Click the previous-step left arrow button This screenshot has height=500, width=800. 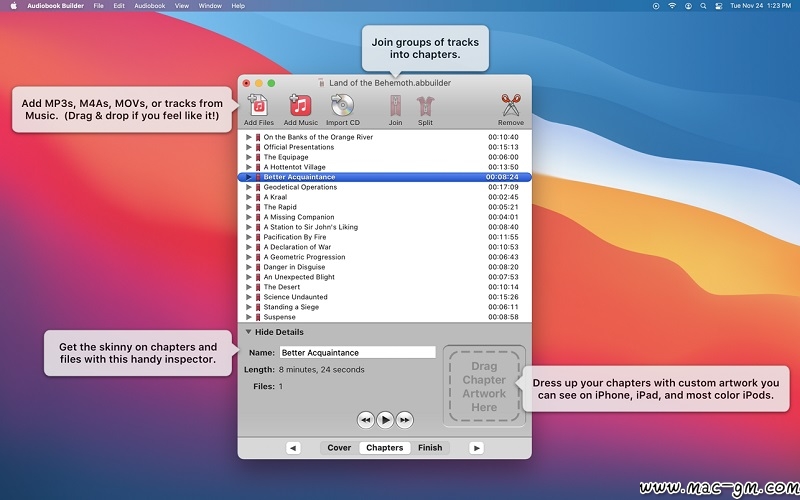[293, 448]
